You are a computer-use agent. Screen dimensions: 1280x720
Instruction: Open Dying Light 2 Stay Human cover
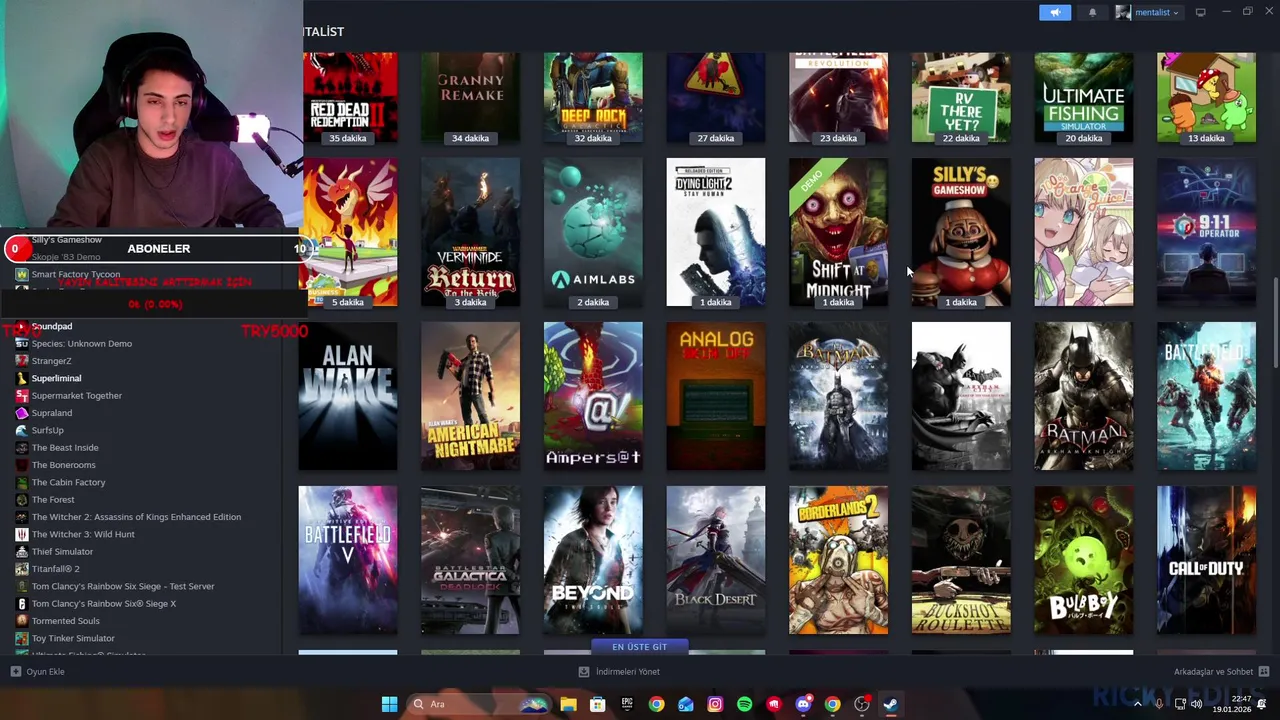[x=716, y=232]
